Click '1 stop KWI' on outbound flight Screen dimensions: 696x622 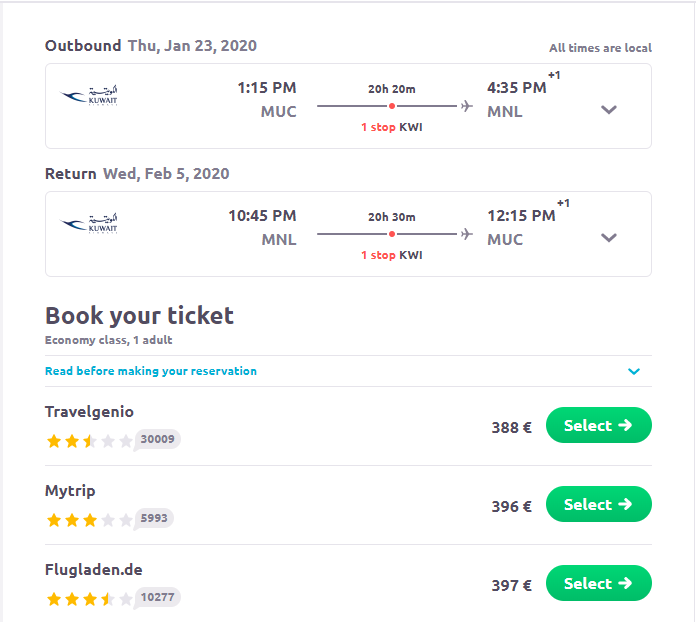[392, 127]
